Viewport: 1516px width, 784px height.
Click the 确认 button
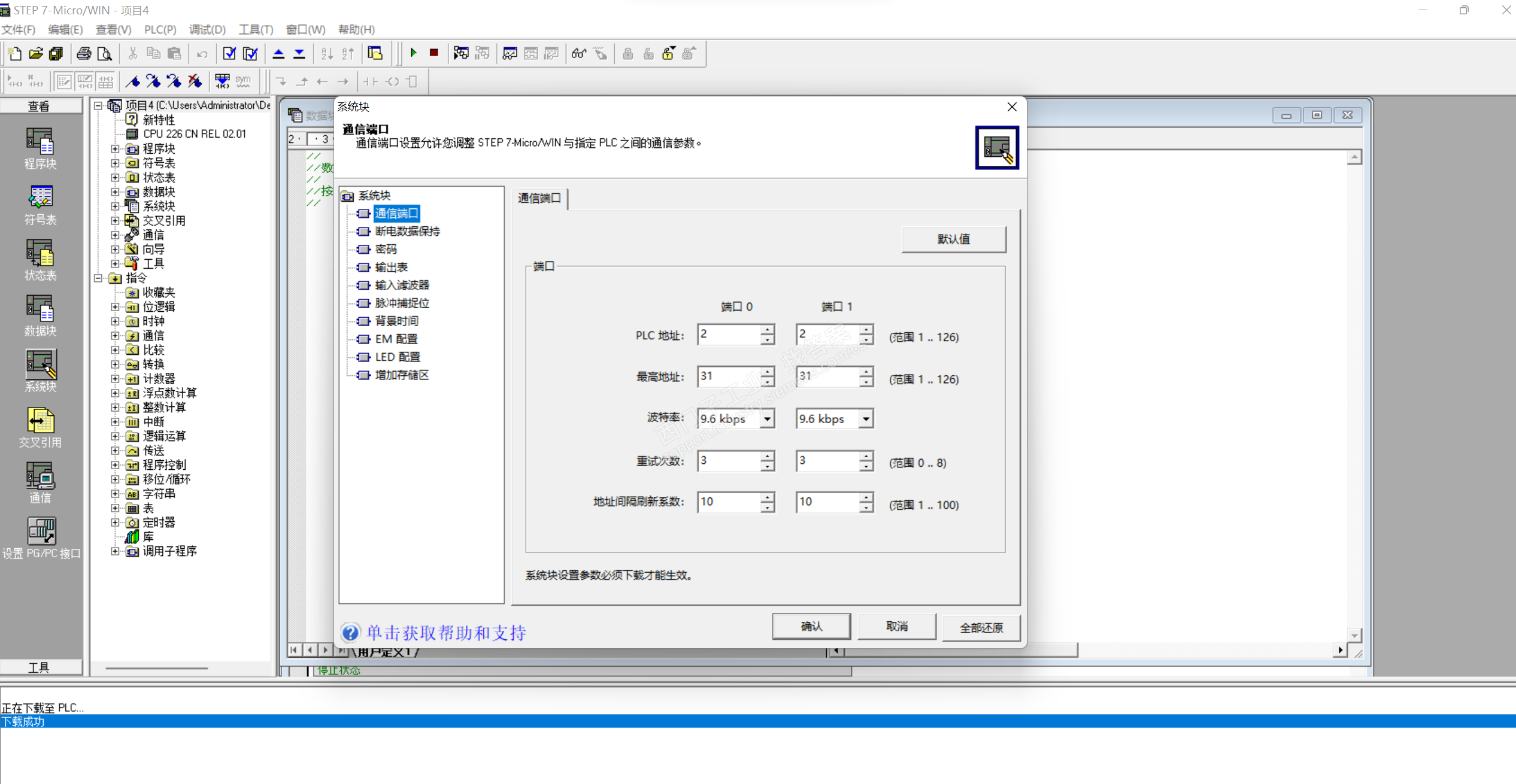coord(811,626)
